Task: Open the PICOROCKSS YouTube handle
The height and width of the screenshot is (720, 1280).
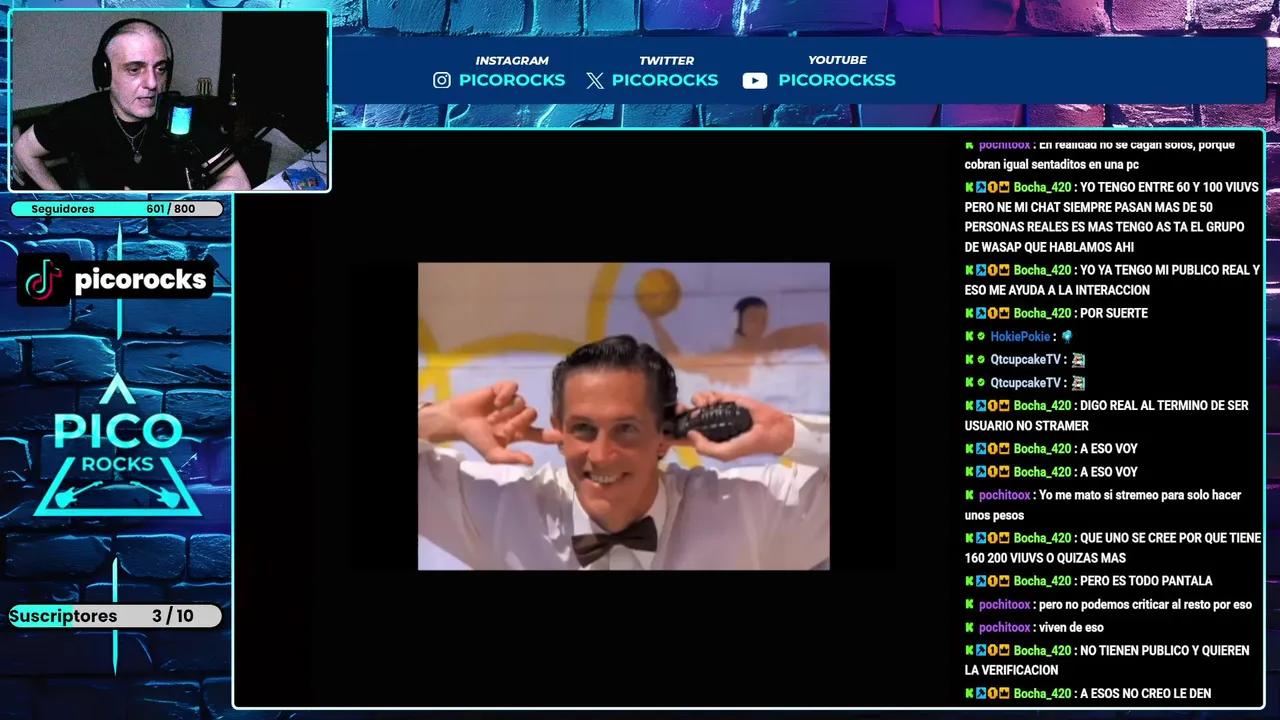Action: pyautogui.click(x=837, y=80)
